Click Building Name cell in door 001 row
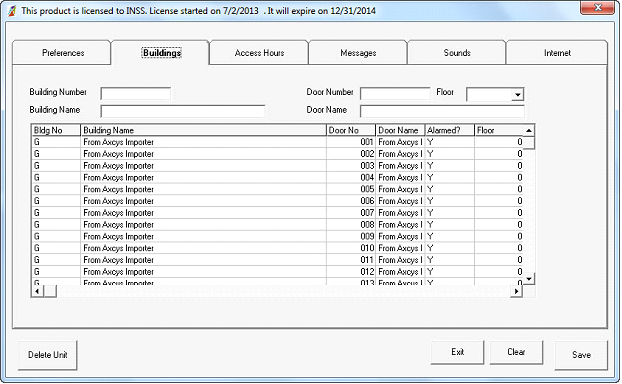The height and width of the screenshot is (384, 622). [x=203, y=142]
